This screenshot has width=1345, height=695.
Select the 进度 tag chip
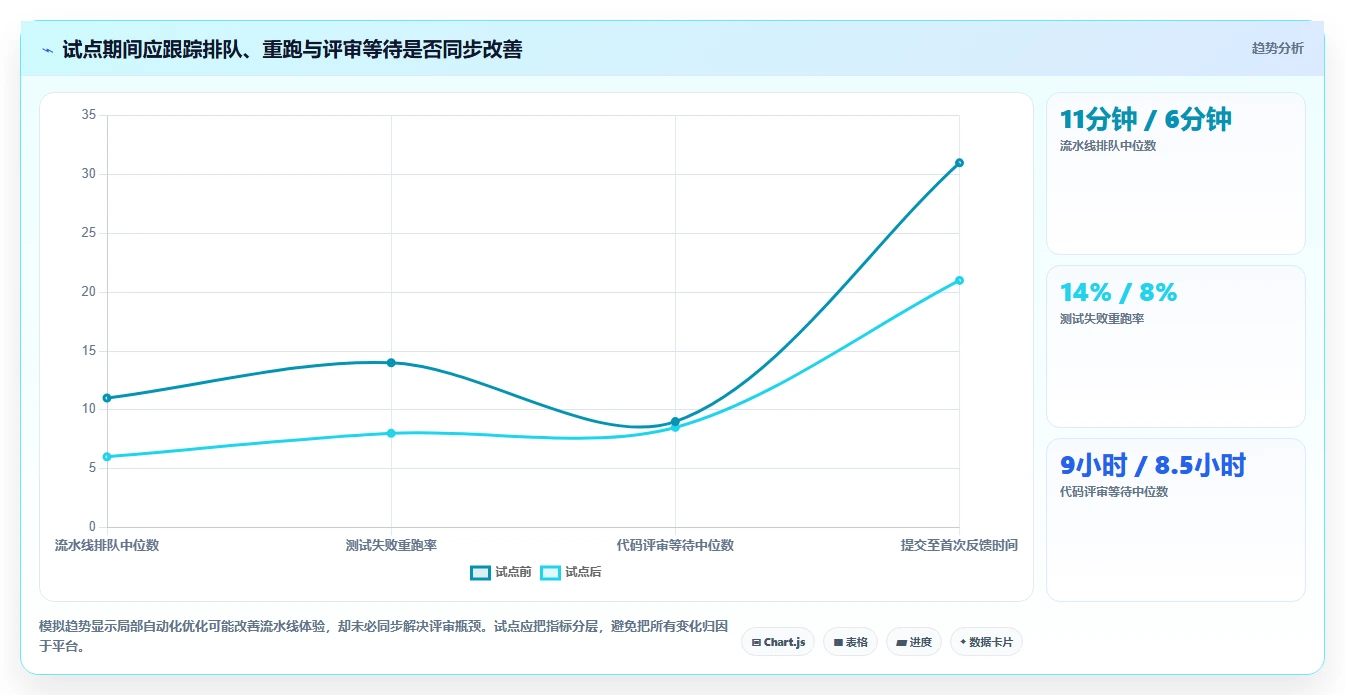point(914,642)
